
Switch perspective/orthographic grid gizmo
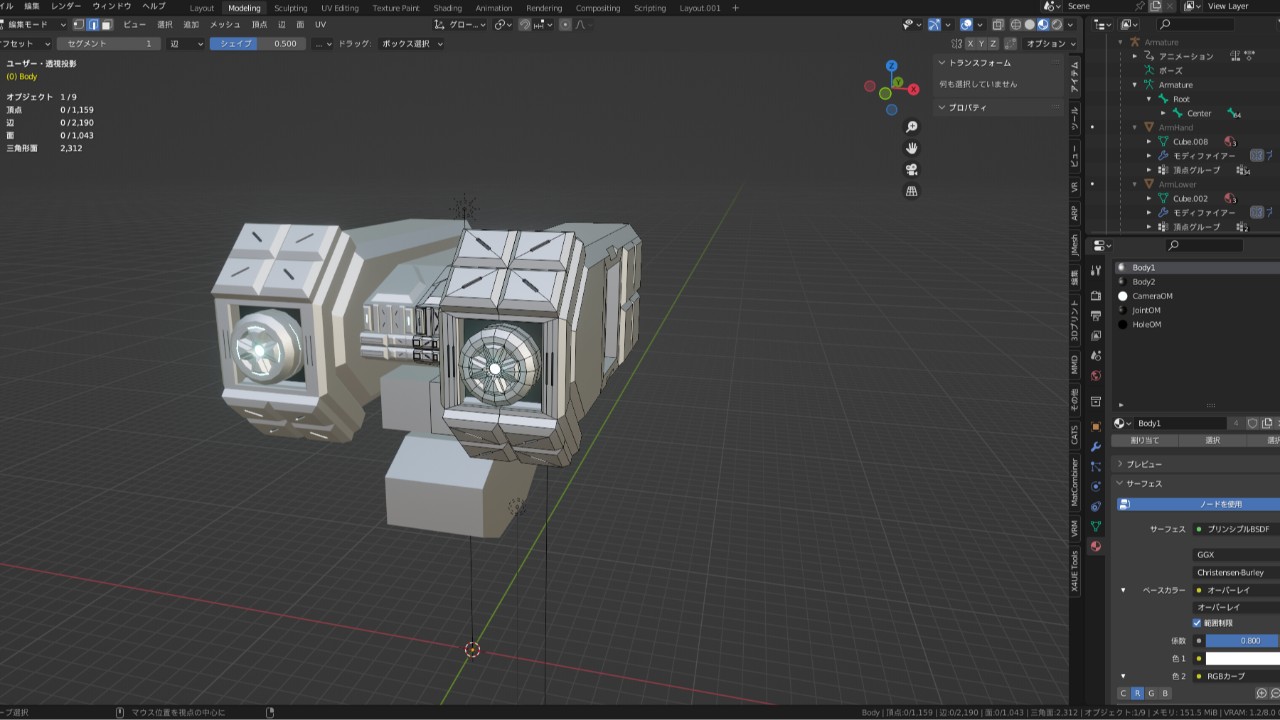click(x=911, y=191)
